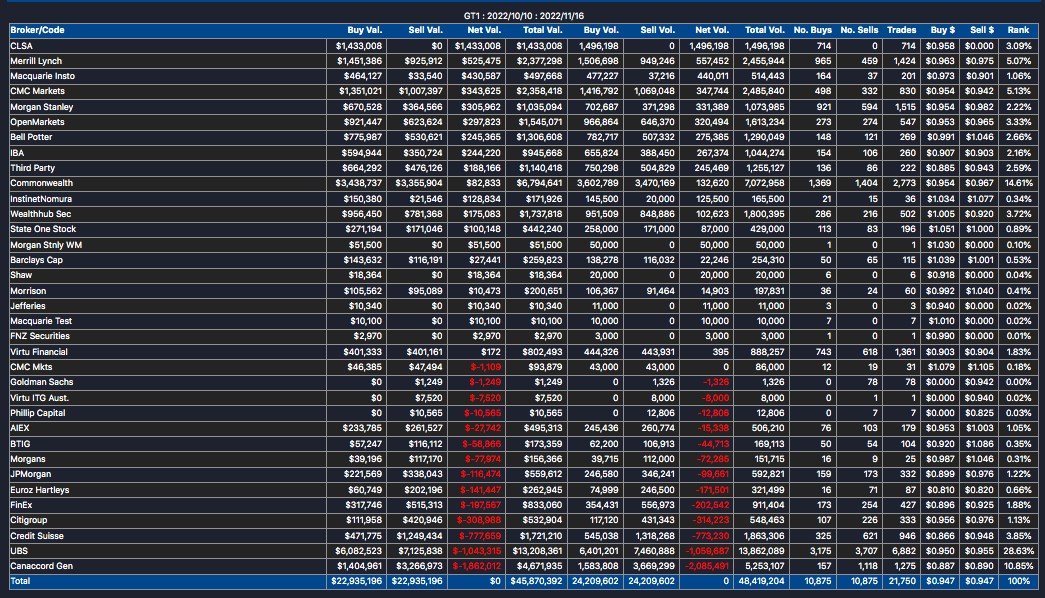Sort by the Buy Val. column header
This screenshot has height=598, width=1045.
(365, 30)
